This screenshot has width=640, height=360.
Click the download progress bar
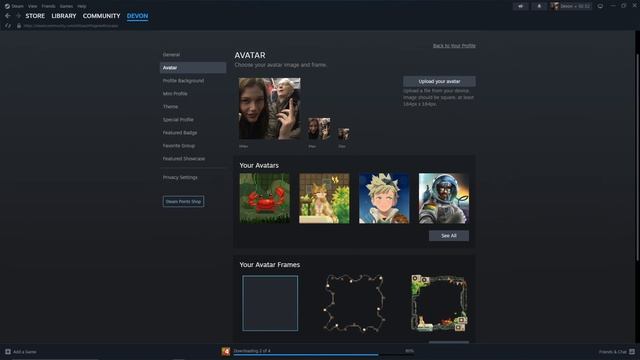[x=324, y=355]
